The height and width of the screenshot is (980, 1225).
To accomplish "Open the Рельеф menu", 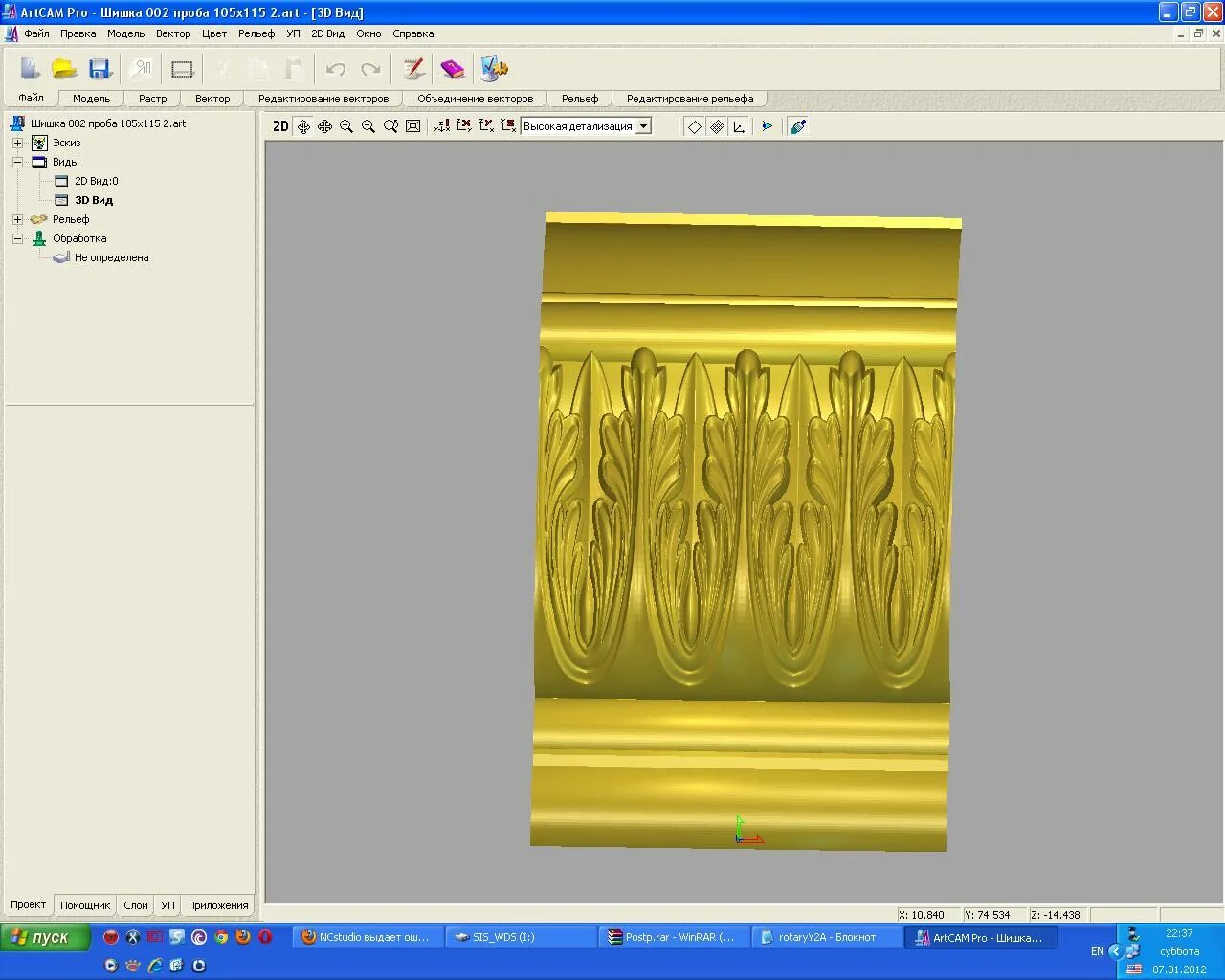I will pos(256,33).
